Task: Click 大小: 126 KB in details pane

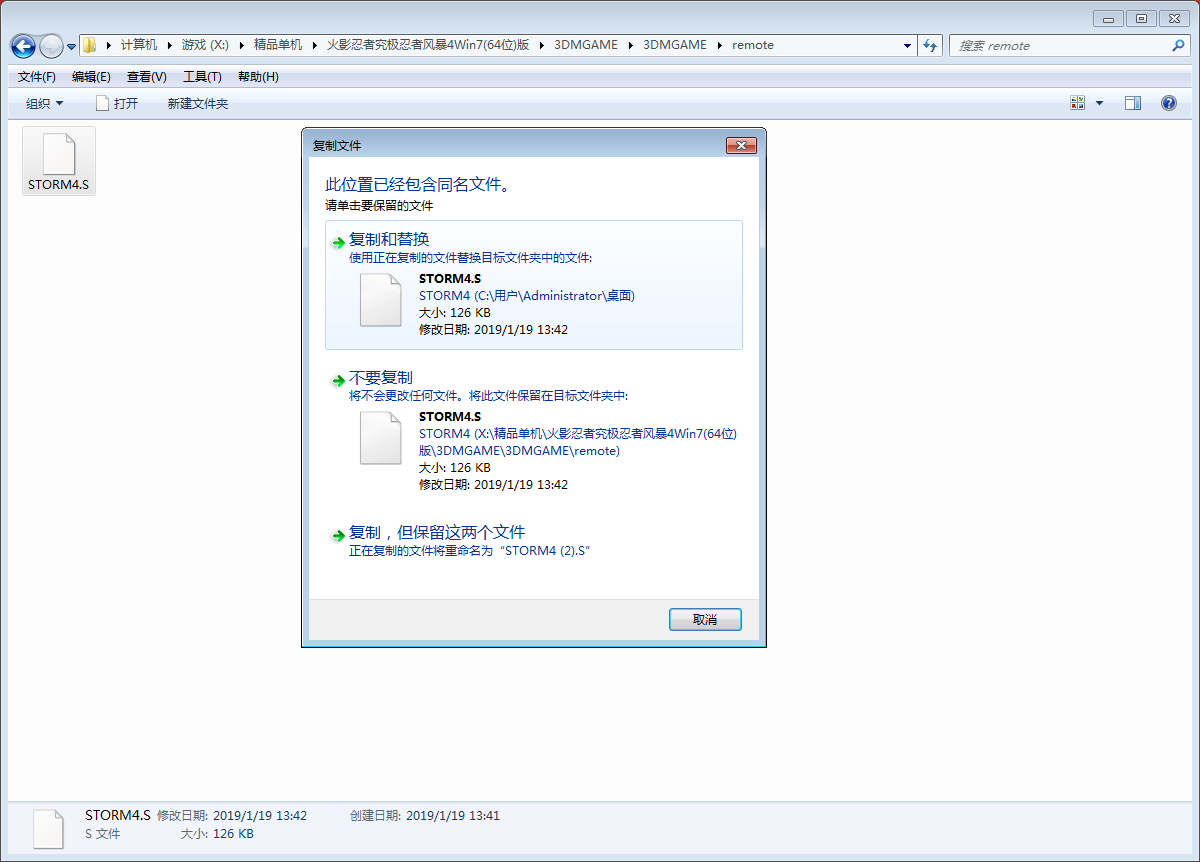Action: click(217, 834)
